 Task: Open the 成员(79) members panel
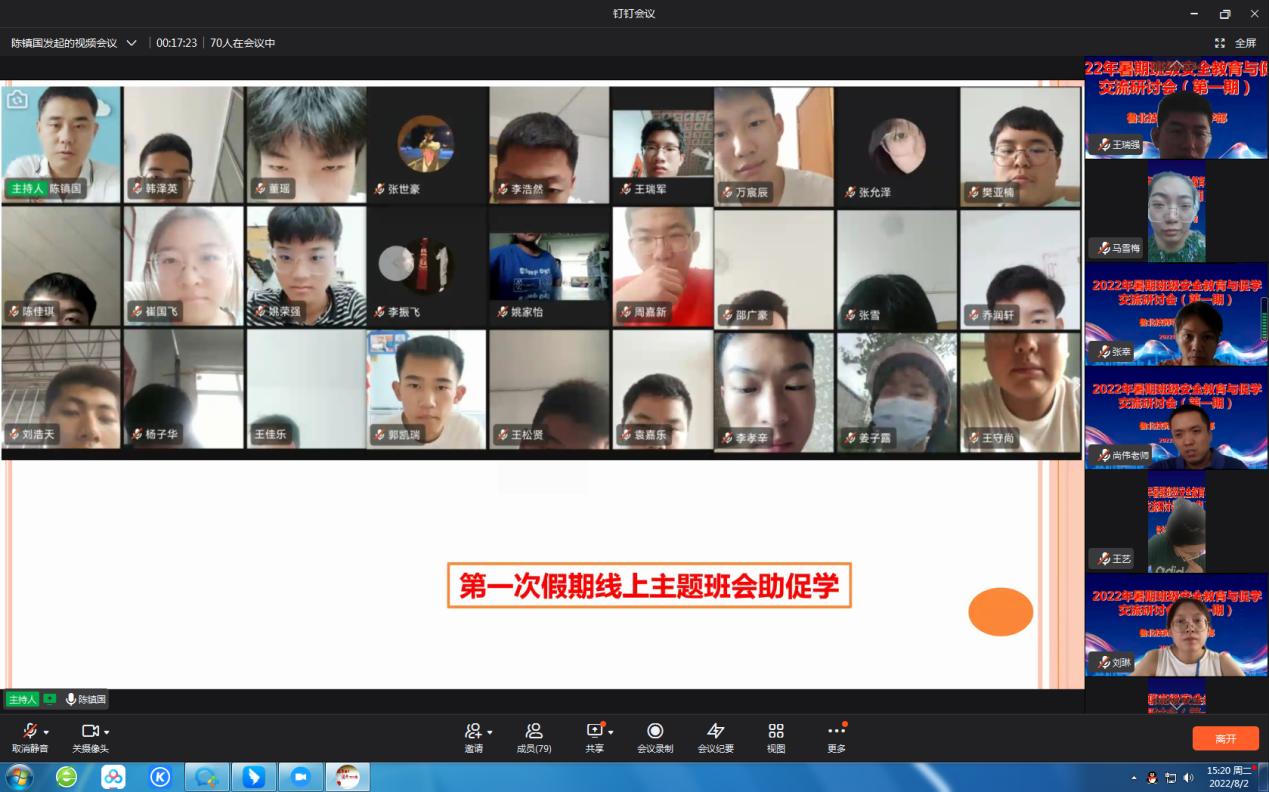click(534, 738)
